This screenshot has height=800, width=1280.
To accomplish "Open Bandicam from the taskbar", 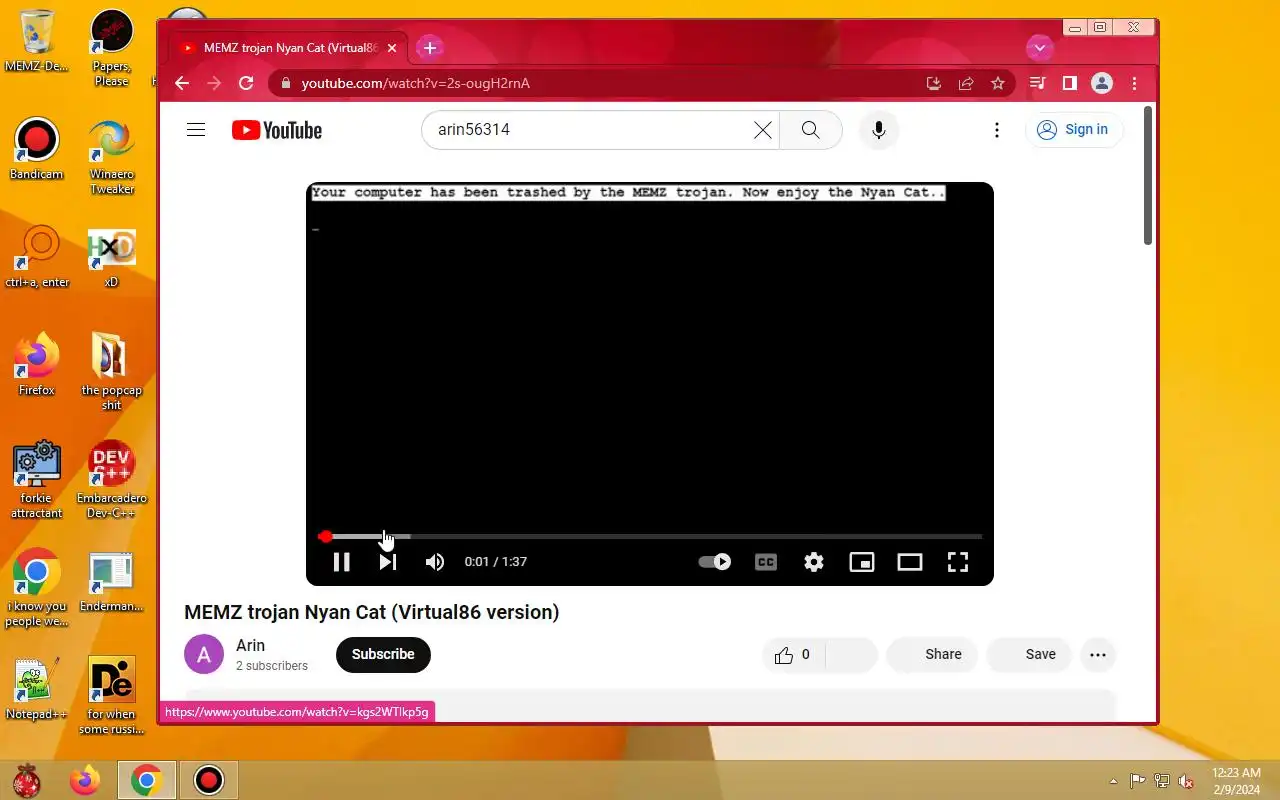I will point(209,780).
